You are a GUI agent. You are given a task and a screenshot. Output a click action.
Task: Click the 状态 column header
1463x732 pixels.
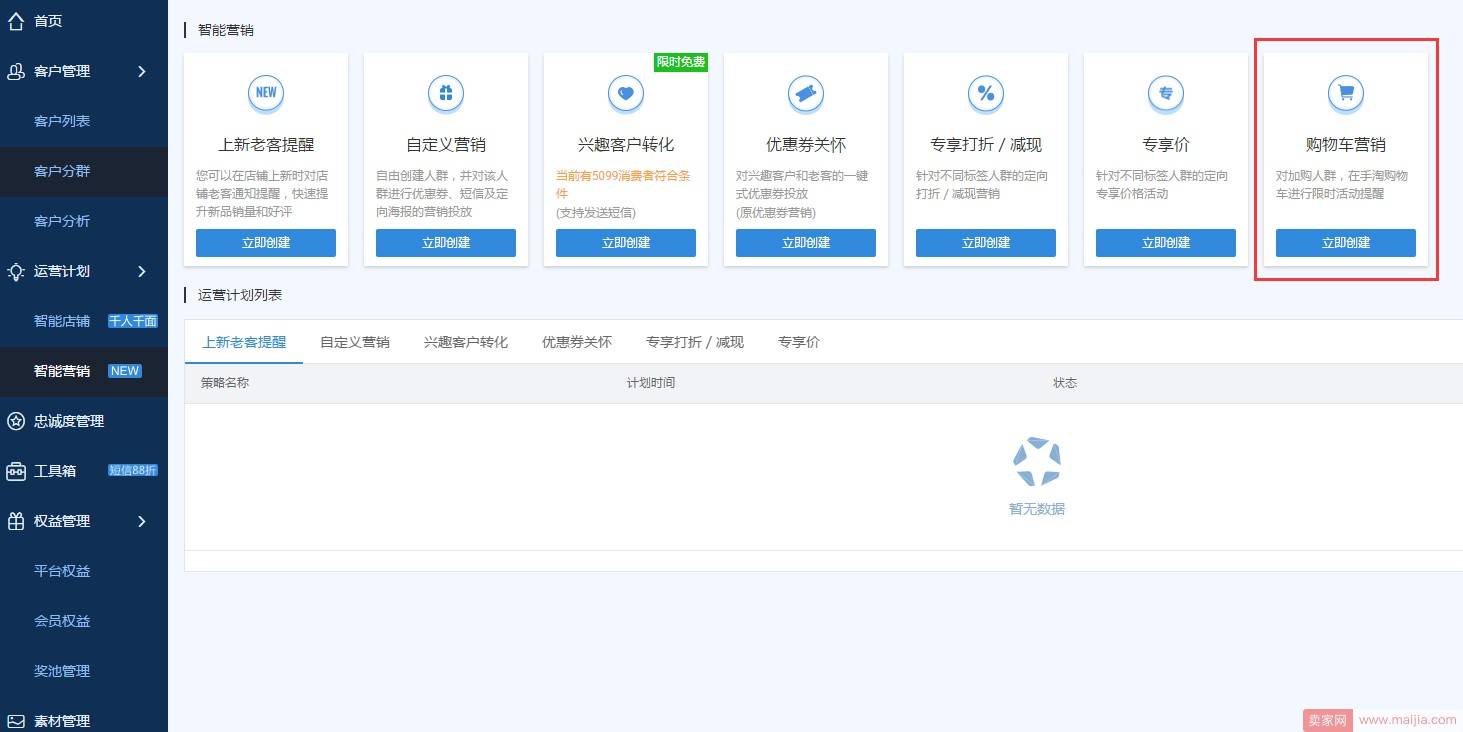1065,383
